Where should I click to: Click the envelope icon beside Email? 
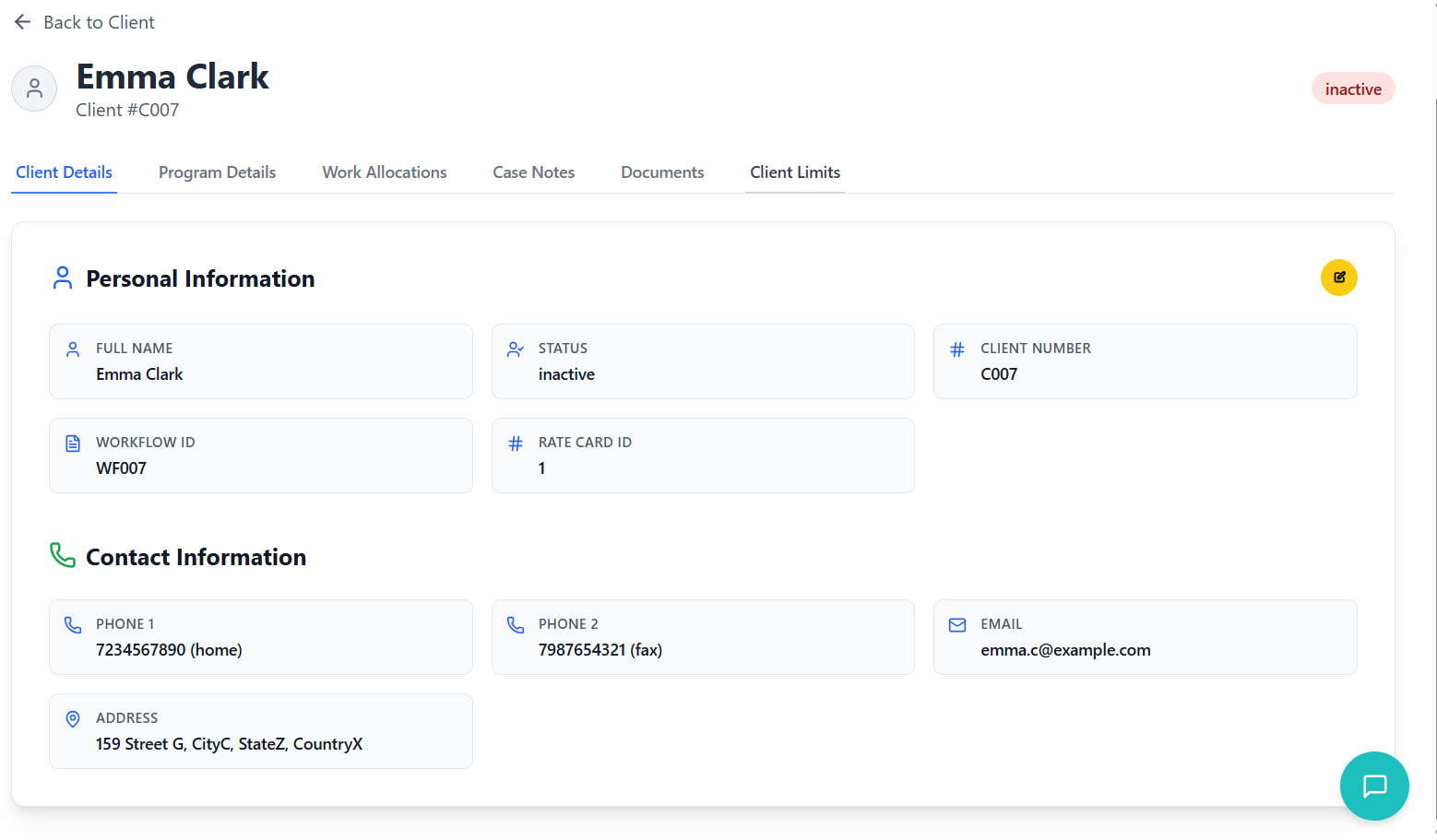[957, 625]
